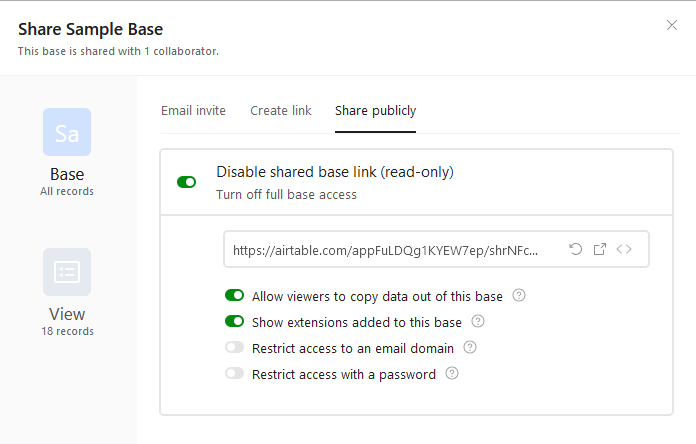Select the Share publicly tab
This screenshot has width=696, height=444.
[x=376, y=111]
